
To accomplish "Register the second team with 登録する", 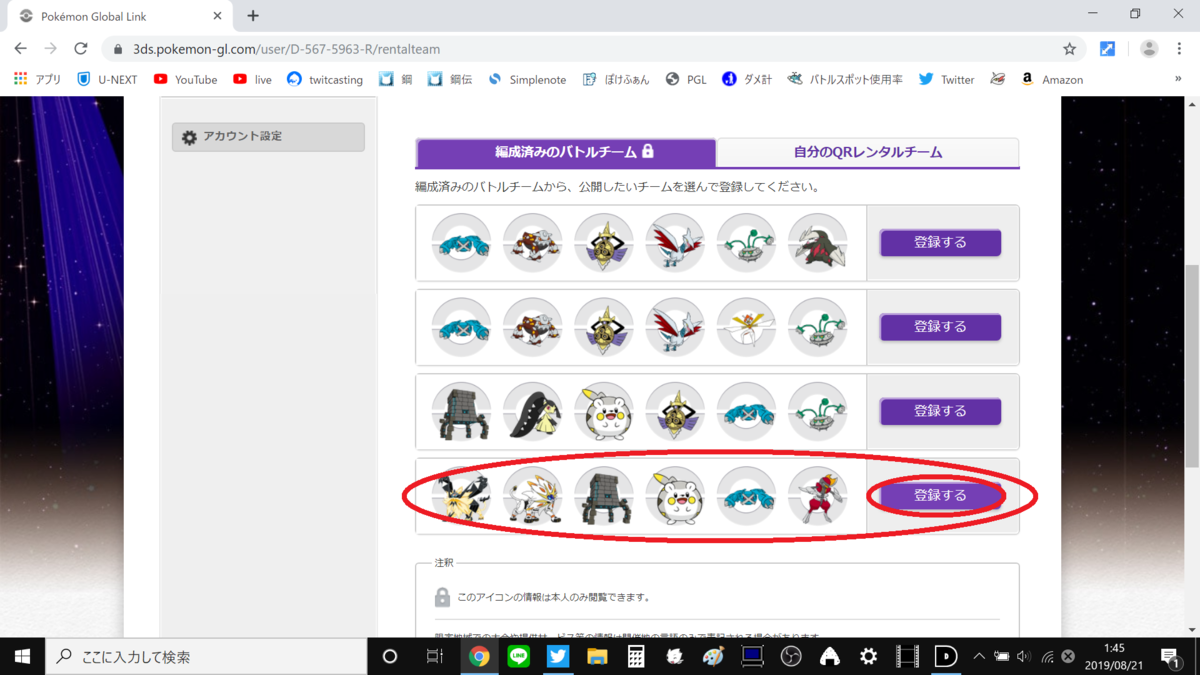I will coord(940,327).
